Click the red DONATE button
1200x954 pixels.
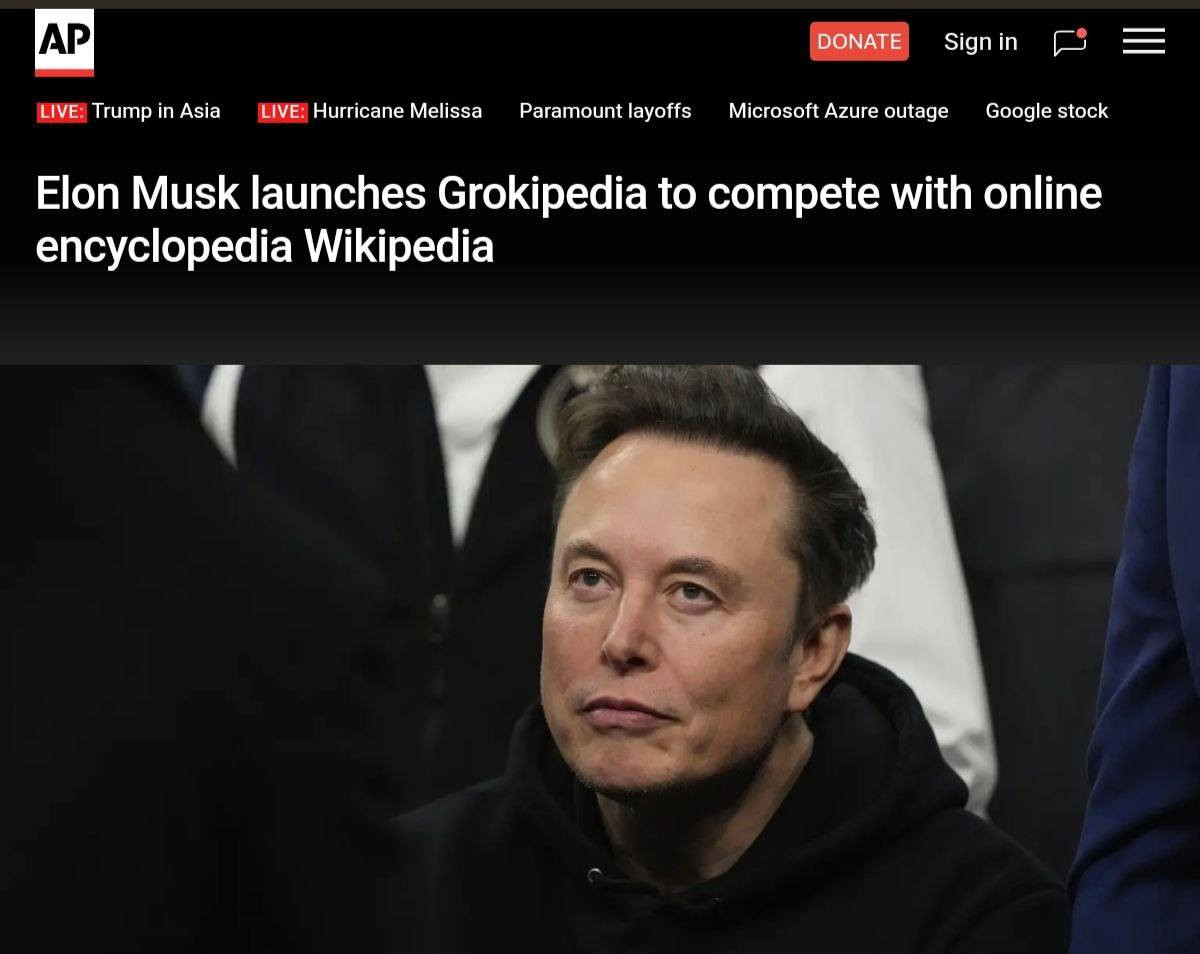coord(859,41)
